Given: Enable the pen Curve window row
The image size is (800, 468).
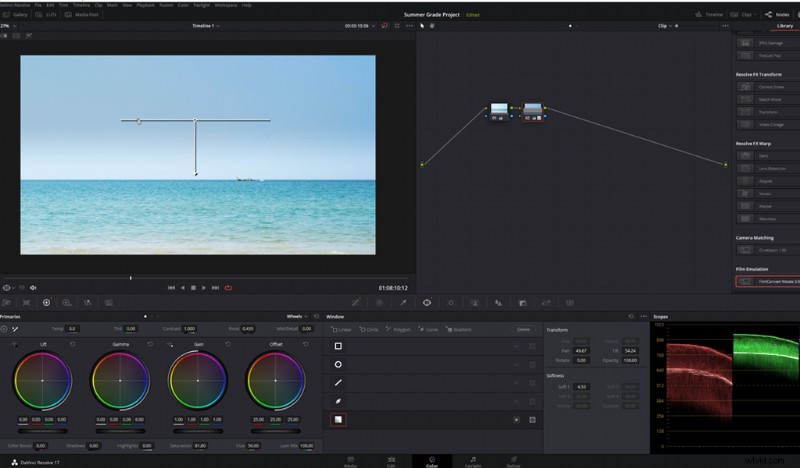Looking at the screenshot, I should tap(338, 401).
